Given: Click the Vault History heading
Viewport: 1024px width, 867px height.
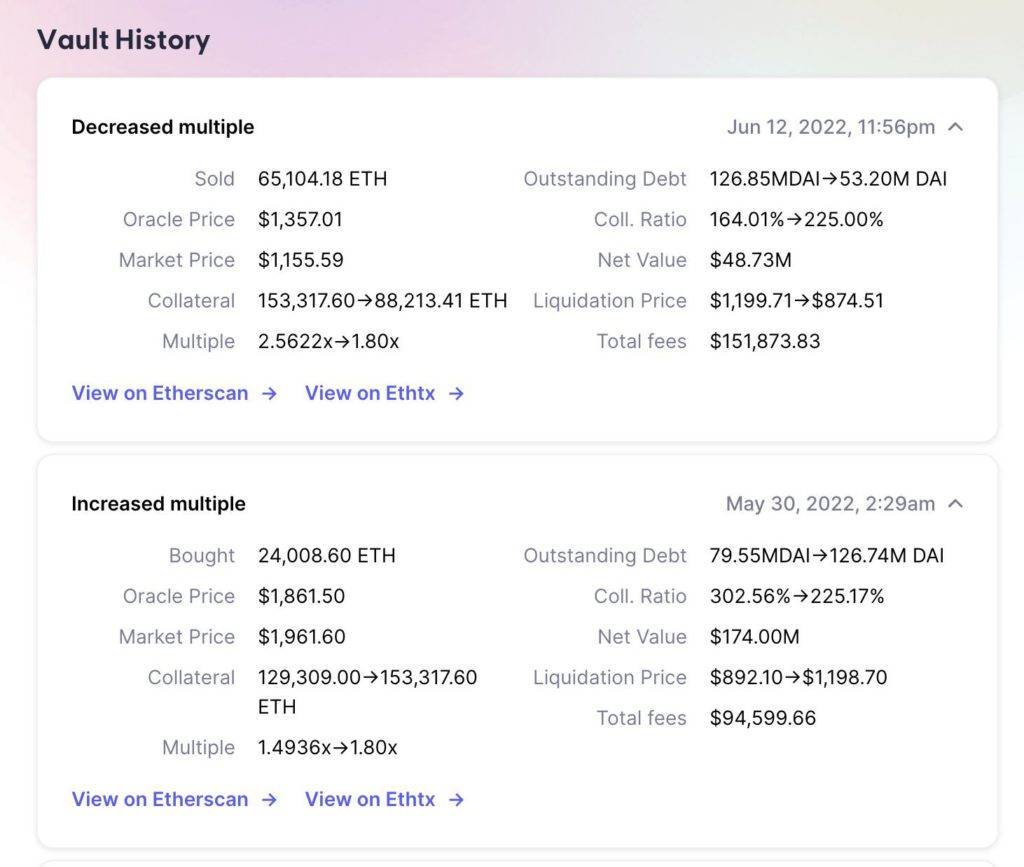Looking at the screenshot, I should [123, 40].
